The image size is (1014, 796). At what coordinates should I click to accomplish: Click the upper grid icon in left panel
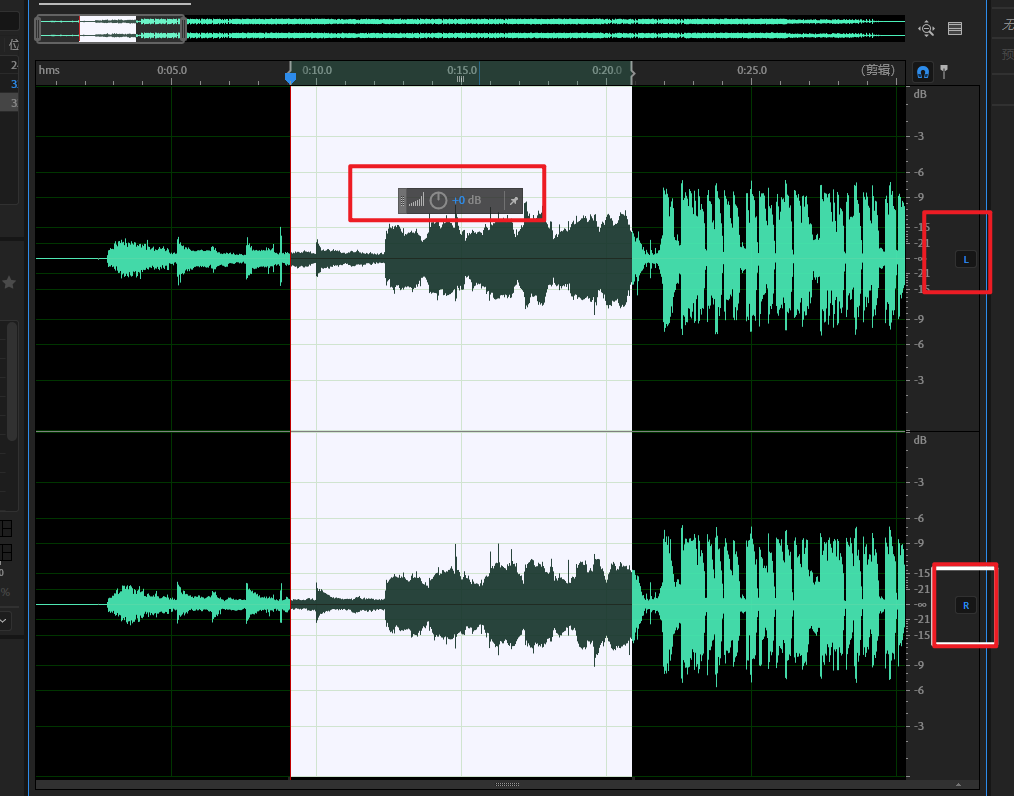pos(6,529)
